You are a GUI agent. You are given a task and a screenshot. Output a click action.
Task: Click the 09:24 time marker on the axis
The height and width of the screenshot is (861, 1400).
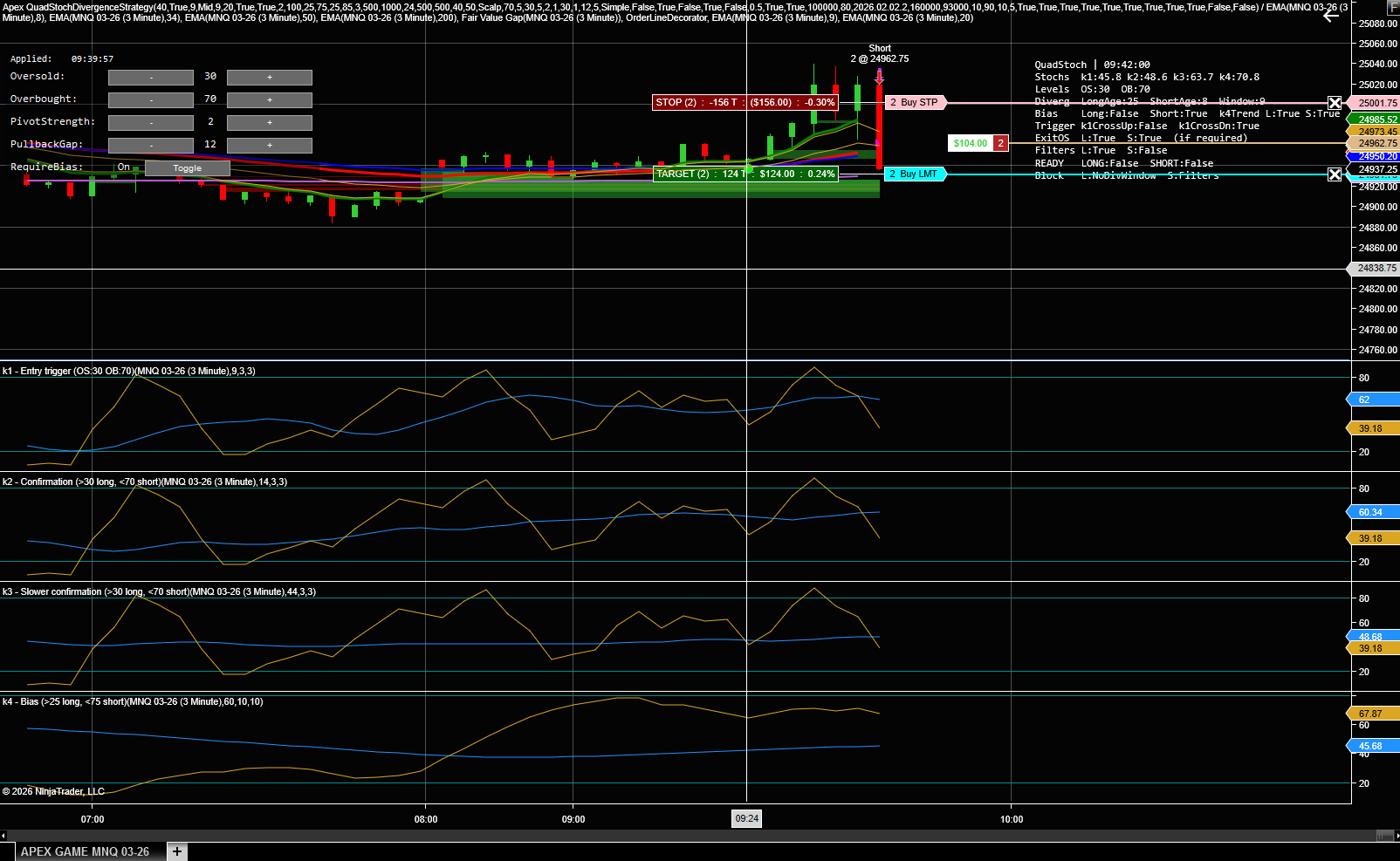click(x=746, y=818)
